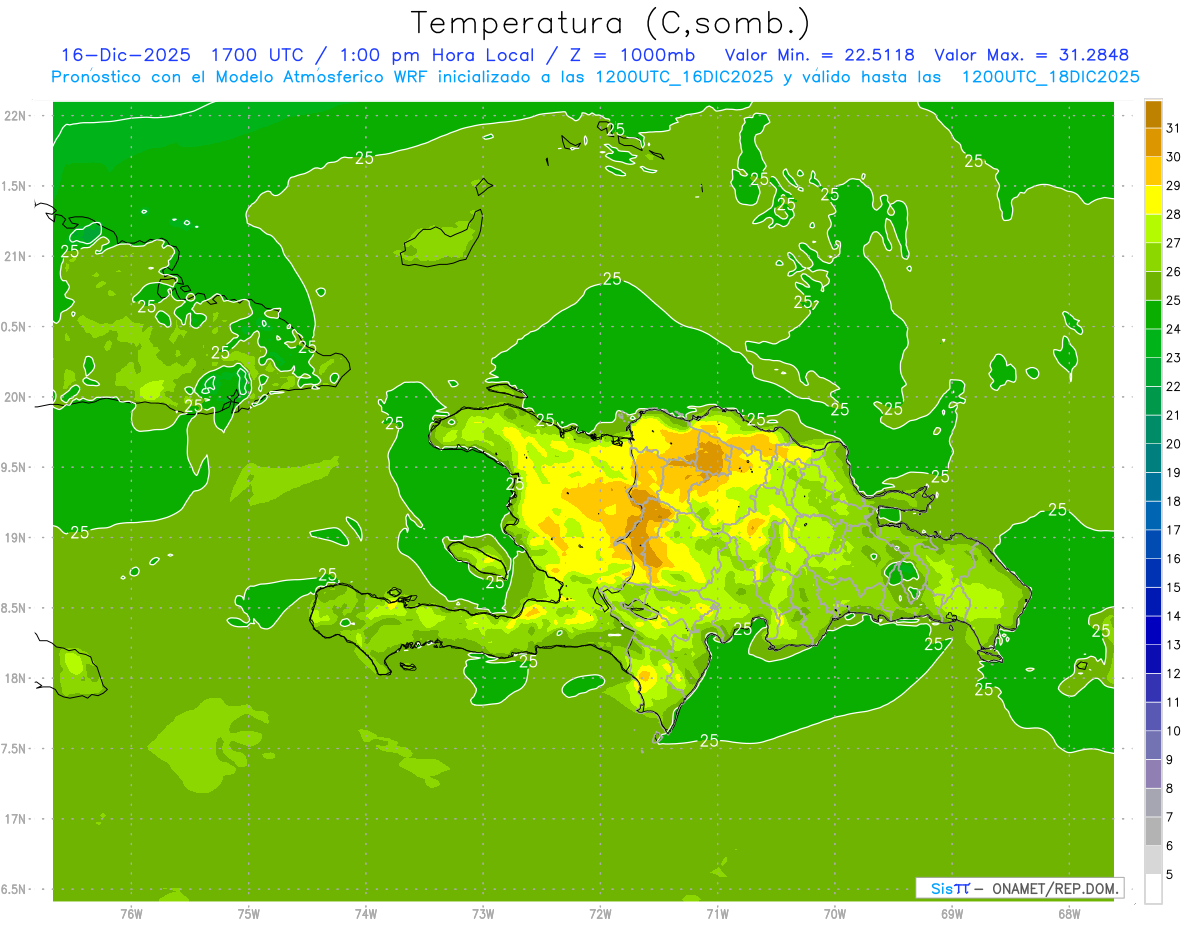
Task: Click the white legend swatch below 5
Action: pos(1153,888)
